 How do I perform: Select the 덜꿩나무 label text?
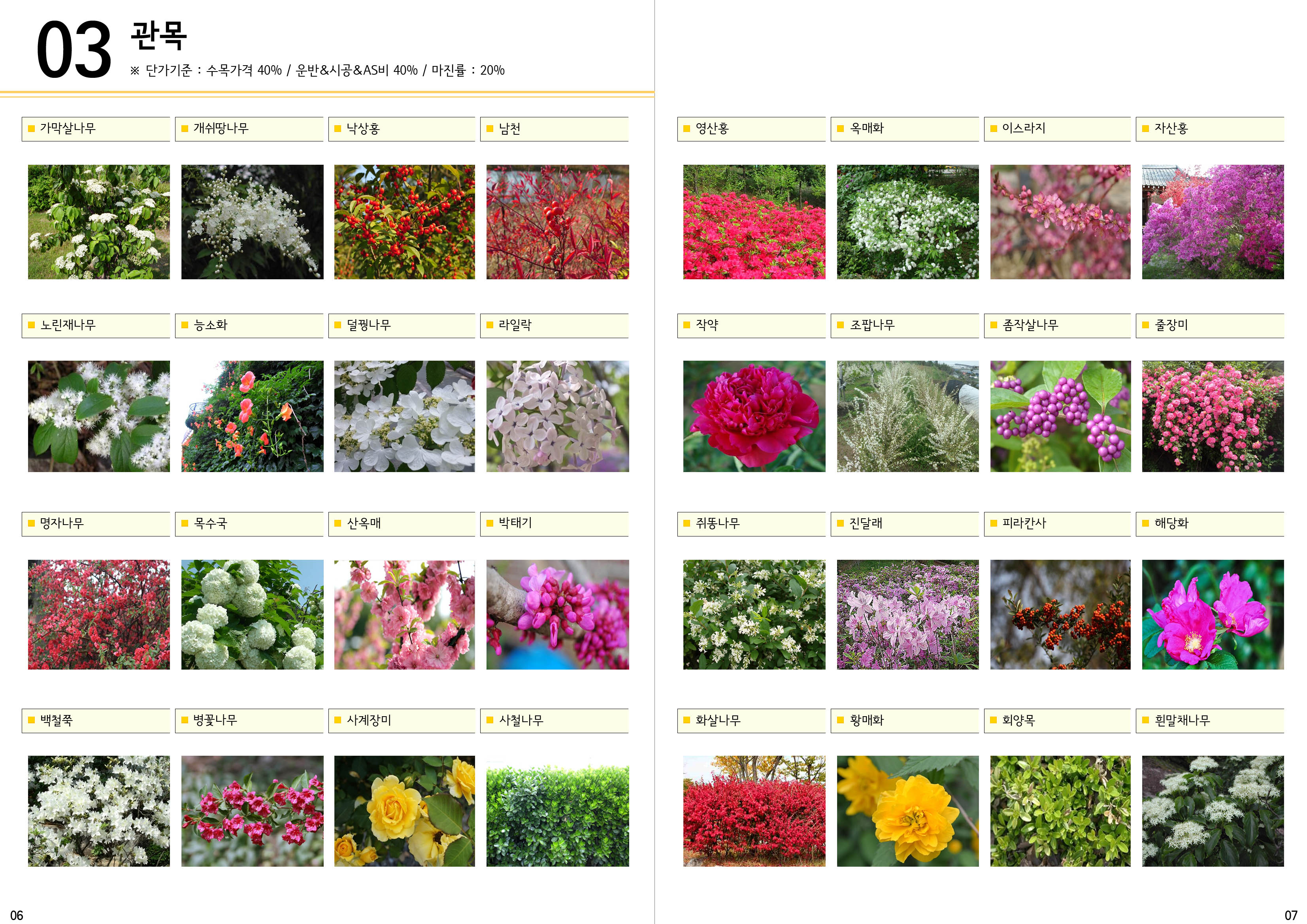click(369, 325)
